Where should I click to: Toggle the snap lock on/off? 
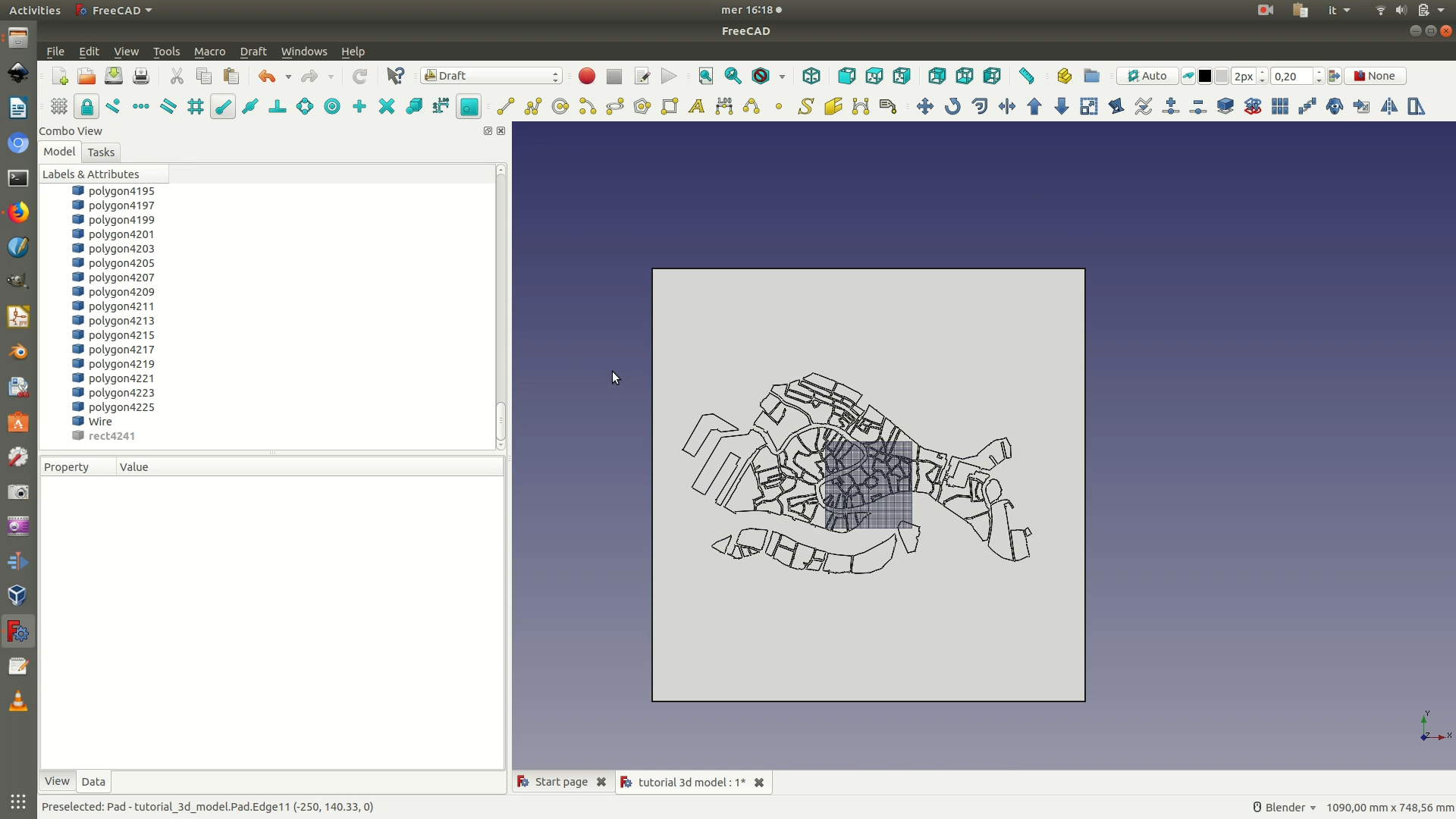86,107
